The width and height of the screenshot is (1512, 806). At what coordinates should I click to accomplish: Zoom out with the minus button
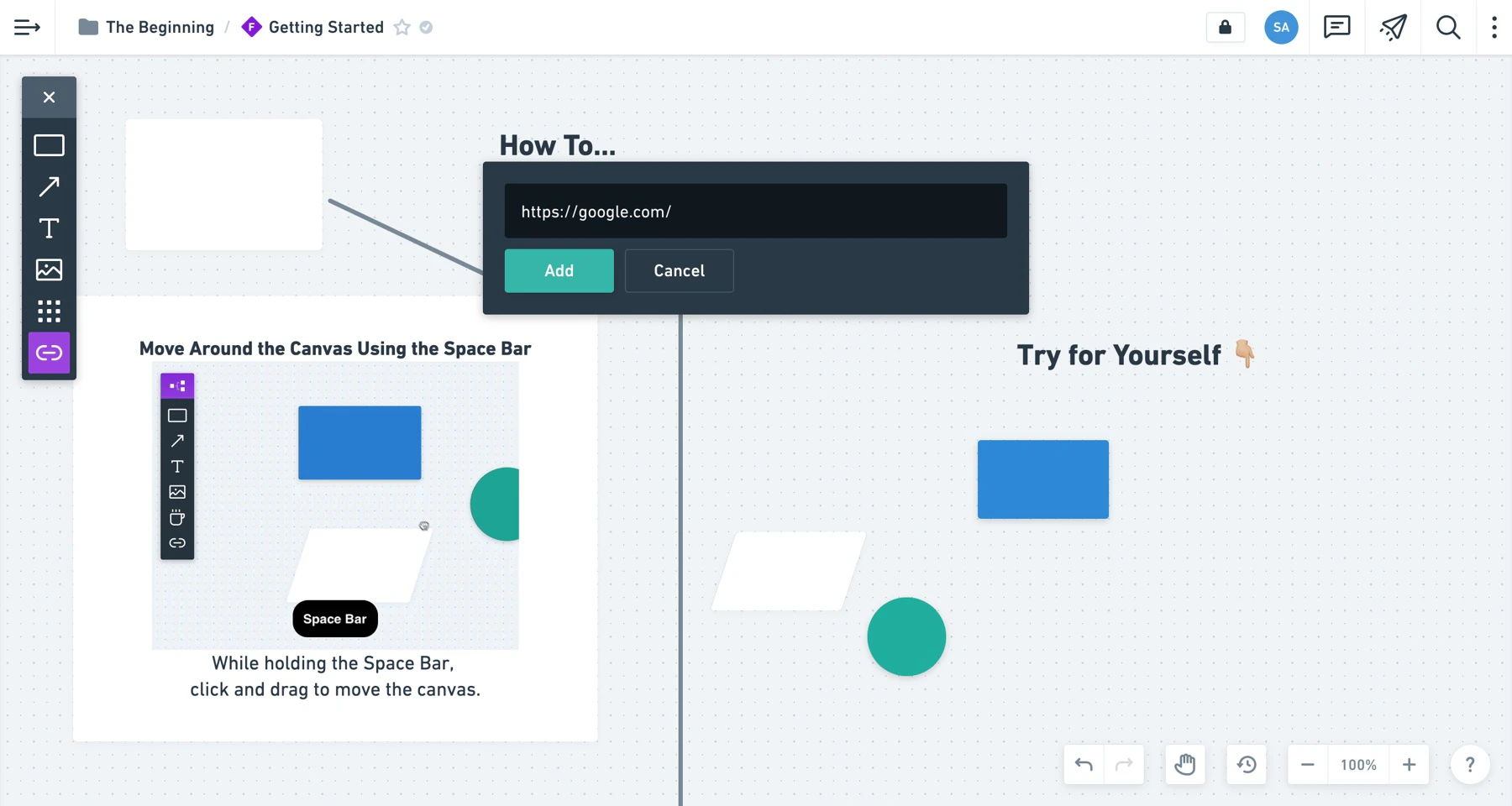pos(1307,765)
